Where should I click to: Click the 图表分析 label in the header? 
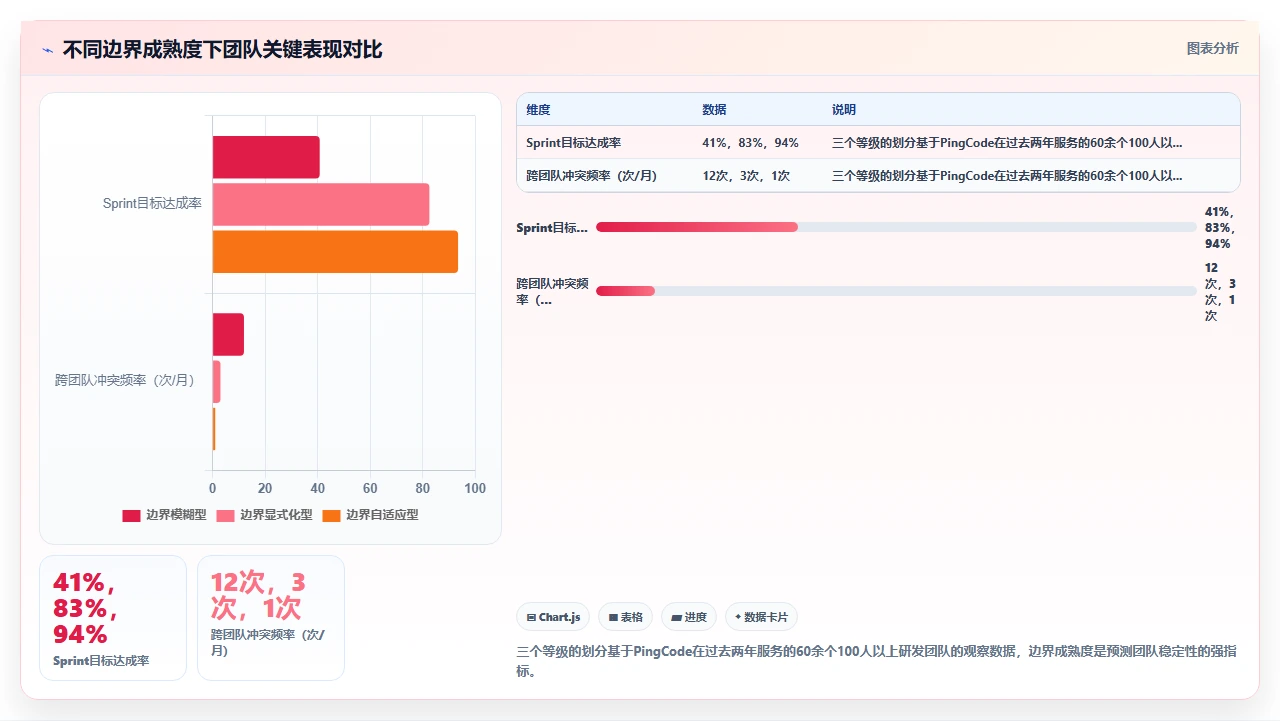pos(1212,48)
